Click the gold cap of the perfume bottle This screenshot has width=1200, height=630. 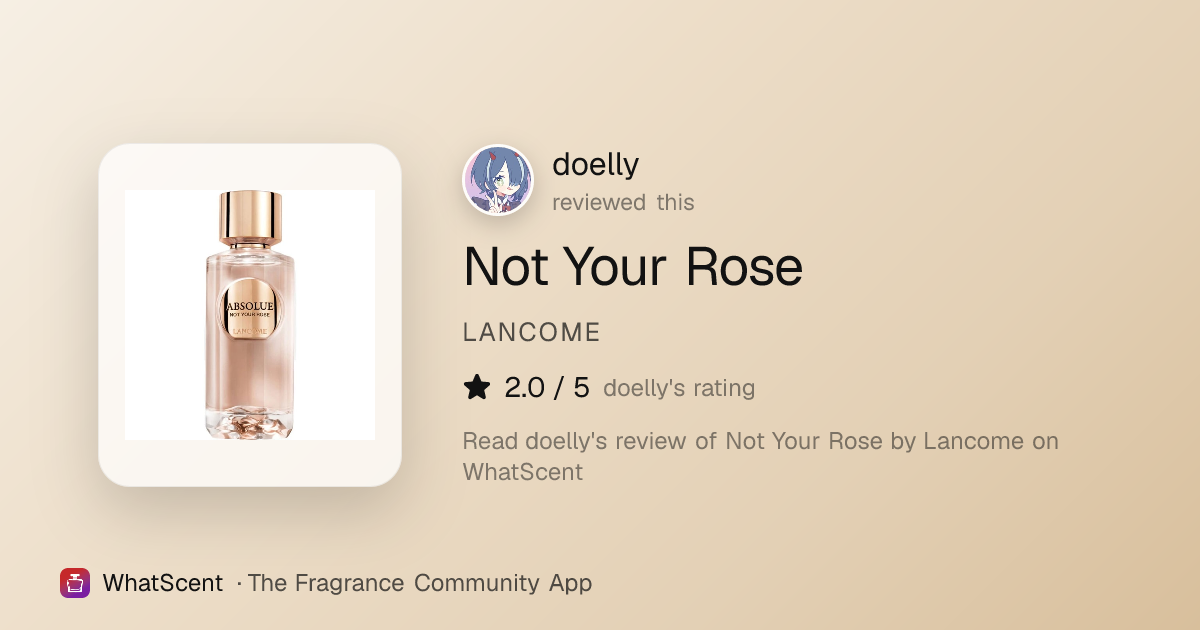coord(250,217)
